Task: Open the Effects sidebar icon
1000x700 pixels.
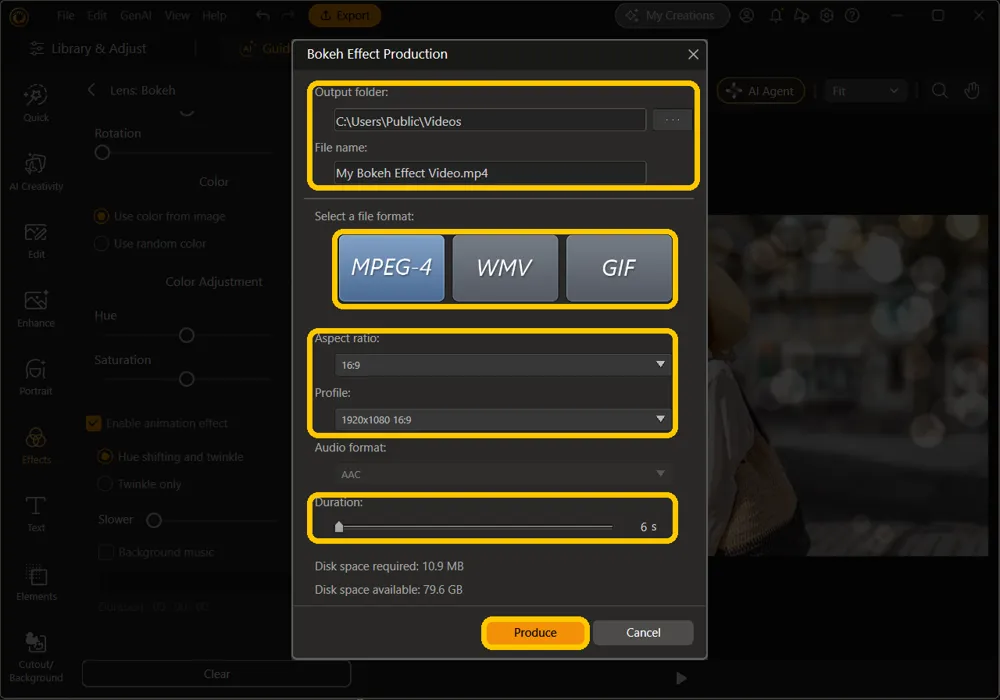Action: [36, 446]
